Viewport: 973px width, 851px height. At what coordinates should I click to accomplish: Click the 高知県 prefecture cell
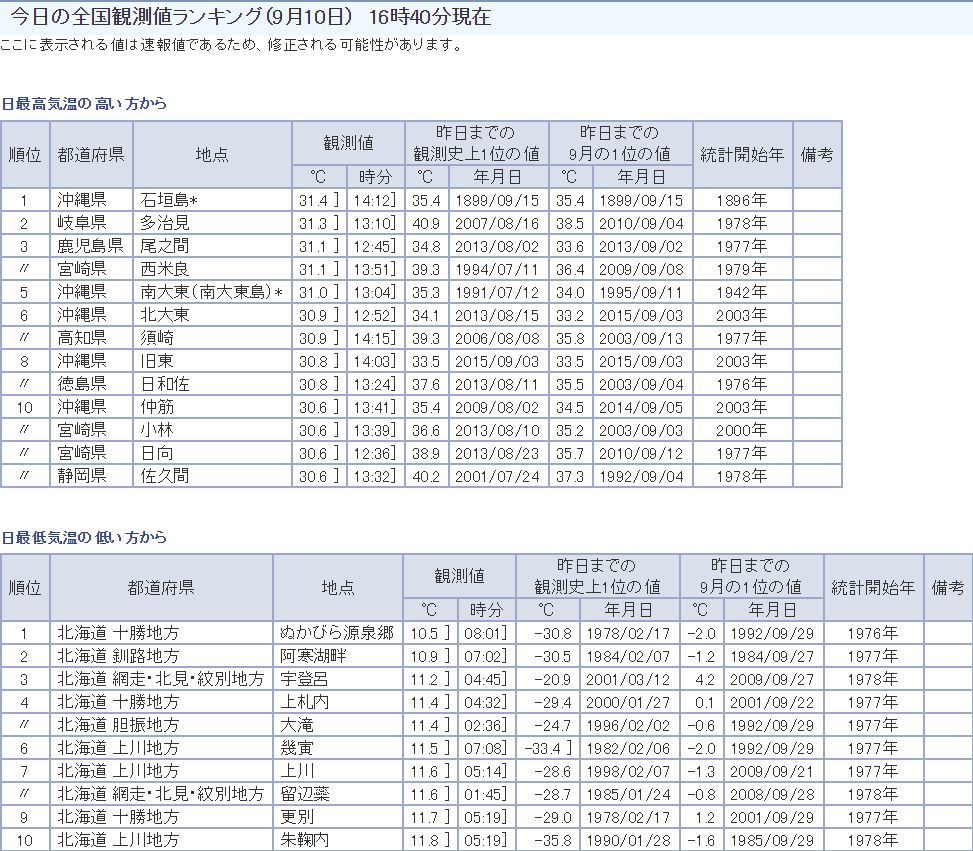81,338
